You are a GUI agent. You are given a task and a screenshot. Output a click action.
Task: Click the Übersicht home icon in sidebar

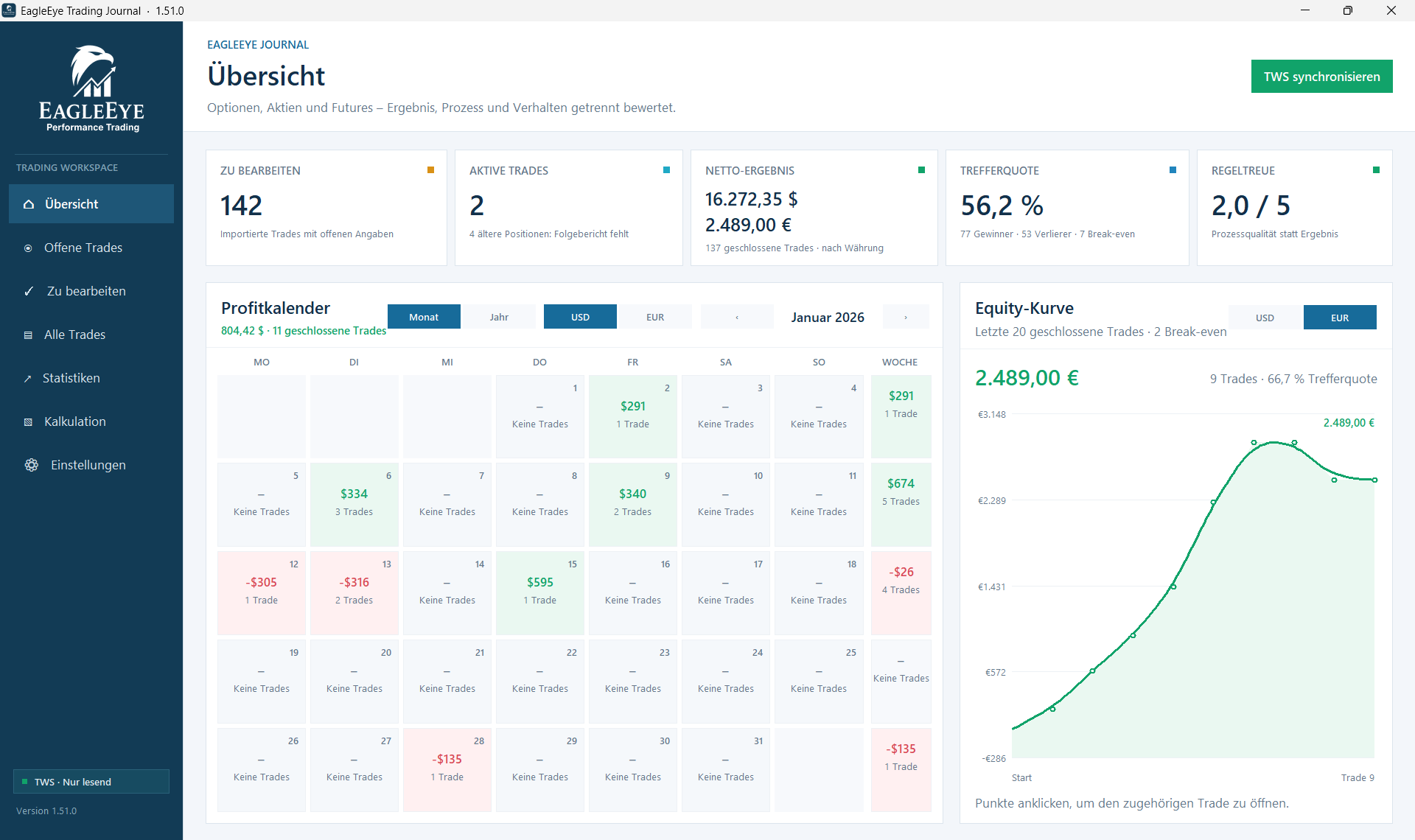point(29,204)
